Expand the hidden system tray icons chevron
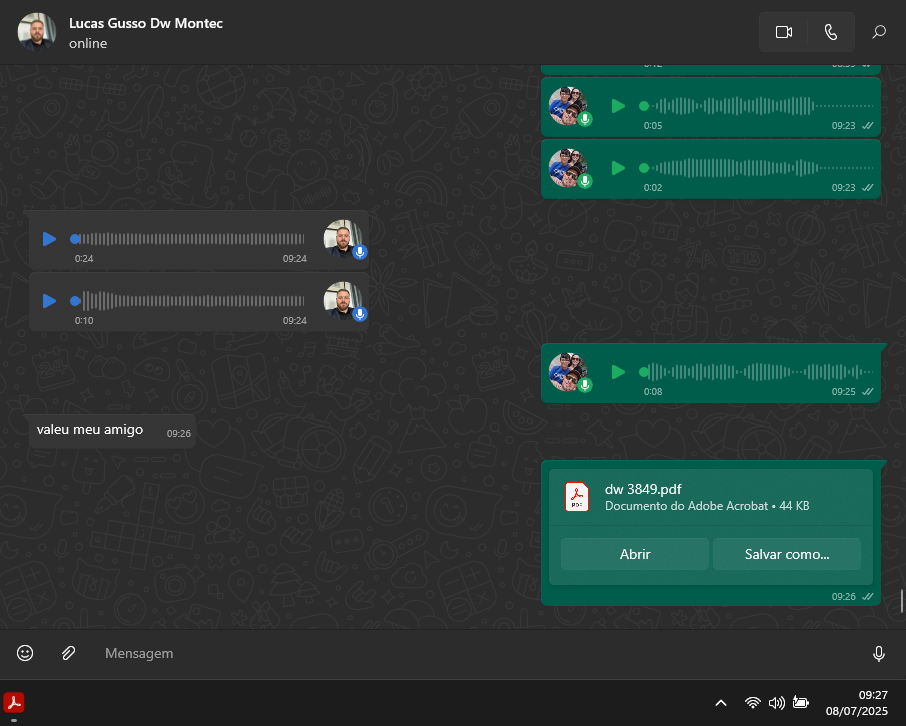The height and width of the screenshot is (726, 906). pos(720,703)
